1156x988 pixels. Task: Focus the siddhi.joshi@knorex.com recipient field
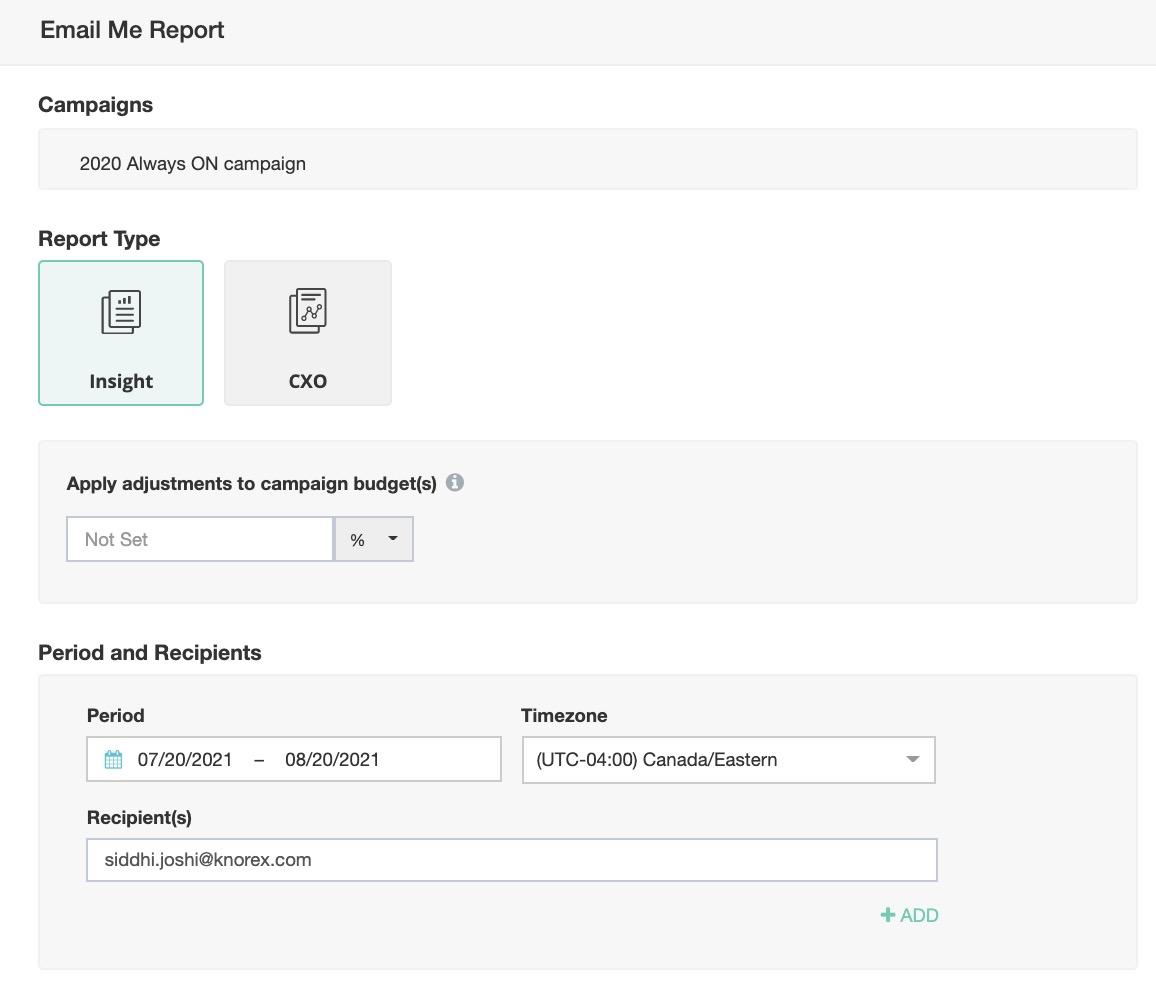click(511, 860)
